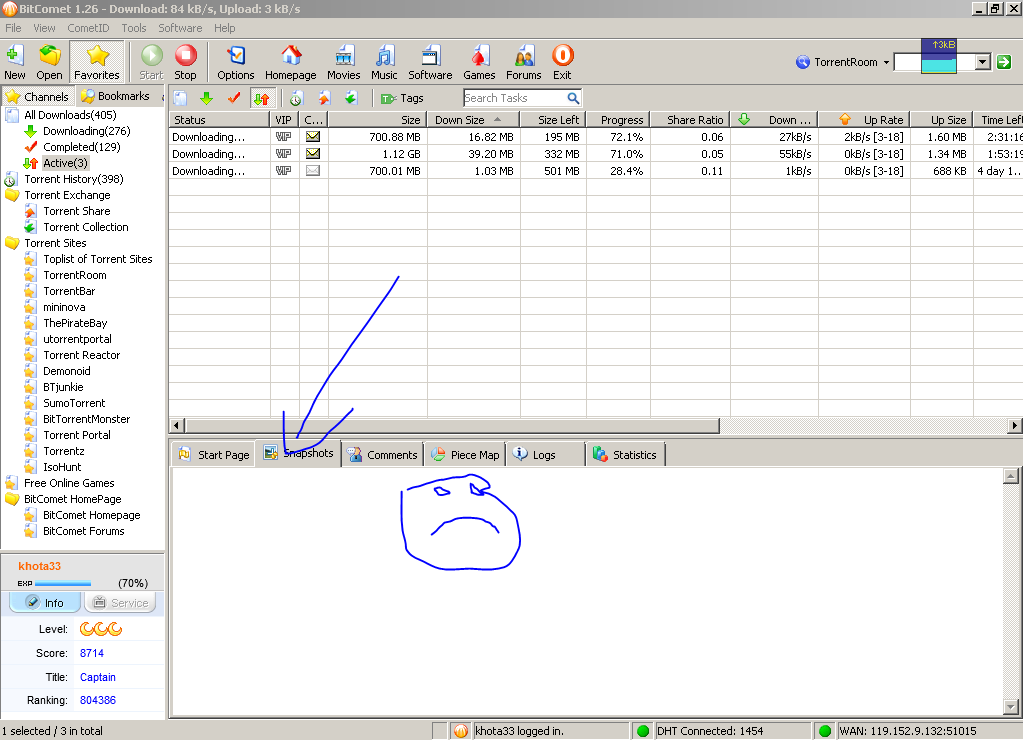Click the Search Tasks input field

[x=514, y=98]
